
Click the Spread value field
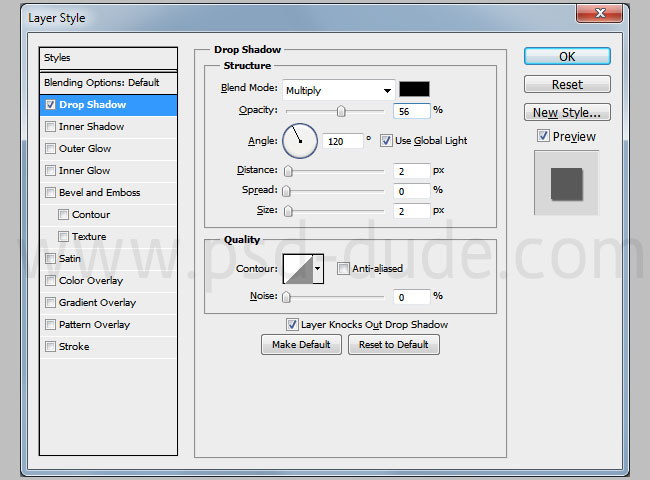pyautogui.click(x=412, y=191)
